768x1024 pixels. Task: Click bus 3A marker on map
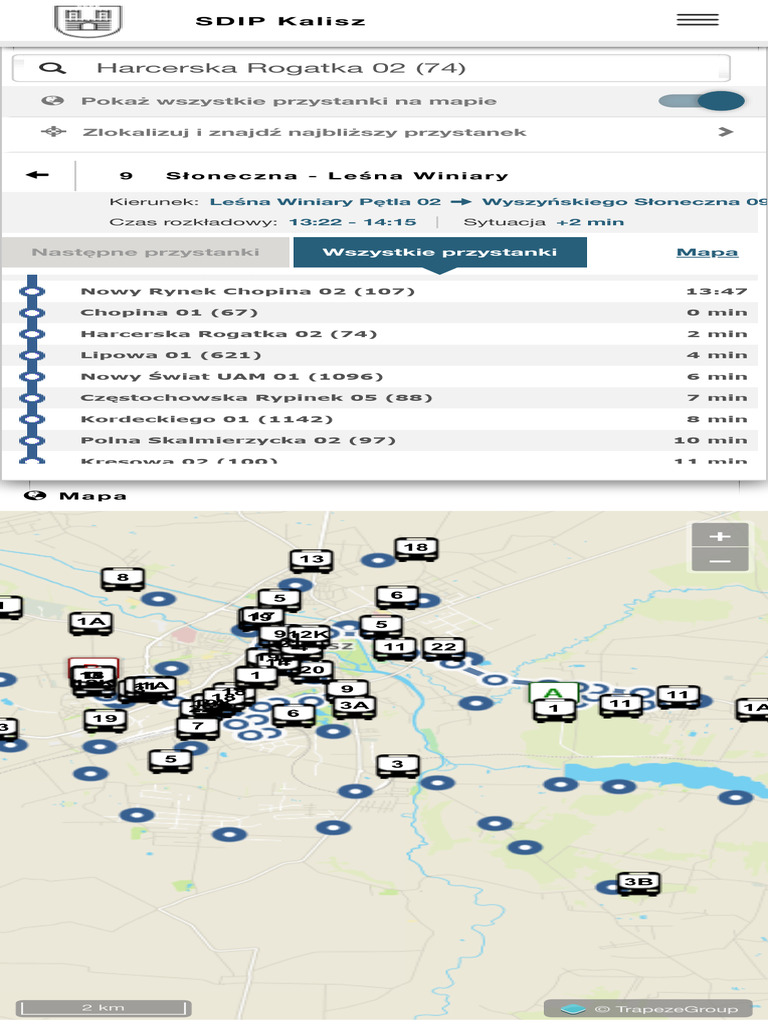coord(355,706)
